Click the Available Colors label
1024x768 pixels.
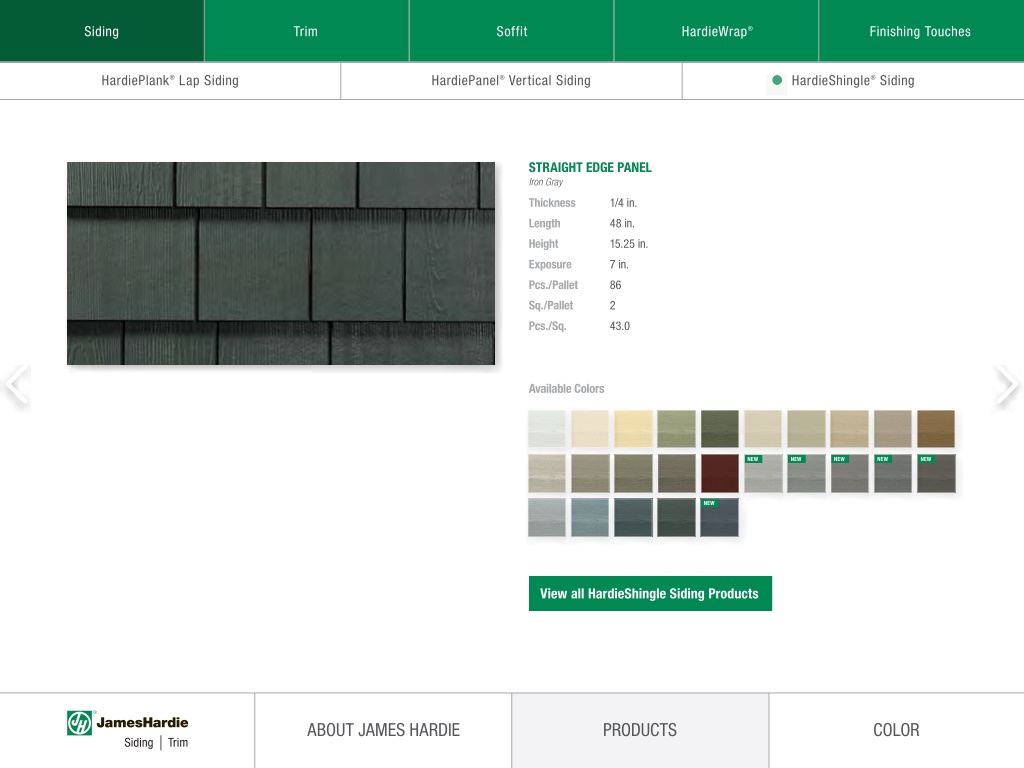click(566, 389)
